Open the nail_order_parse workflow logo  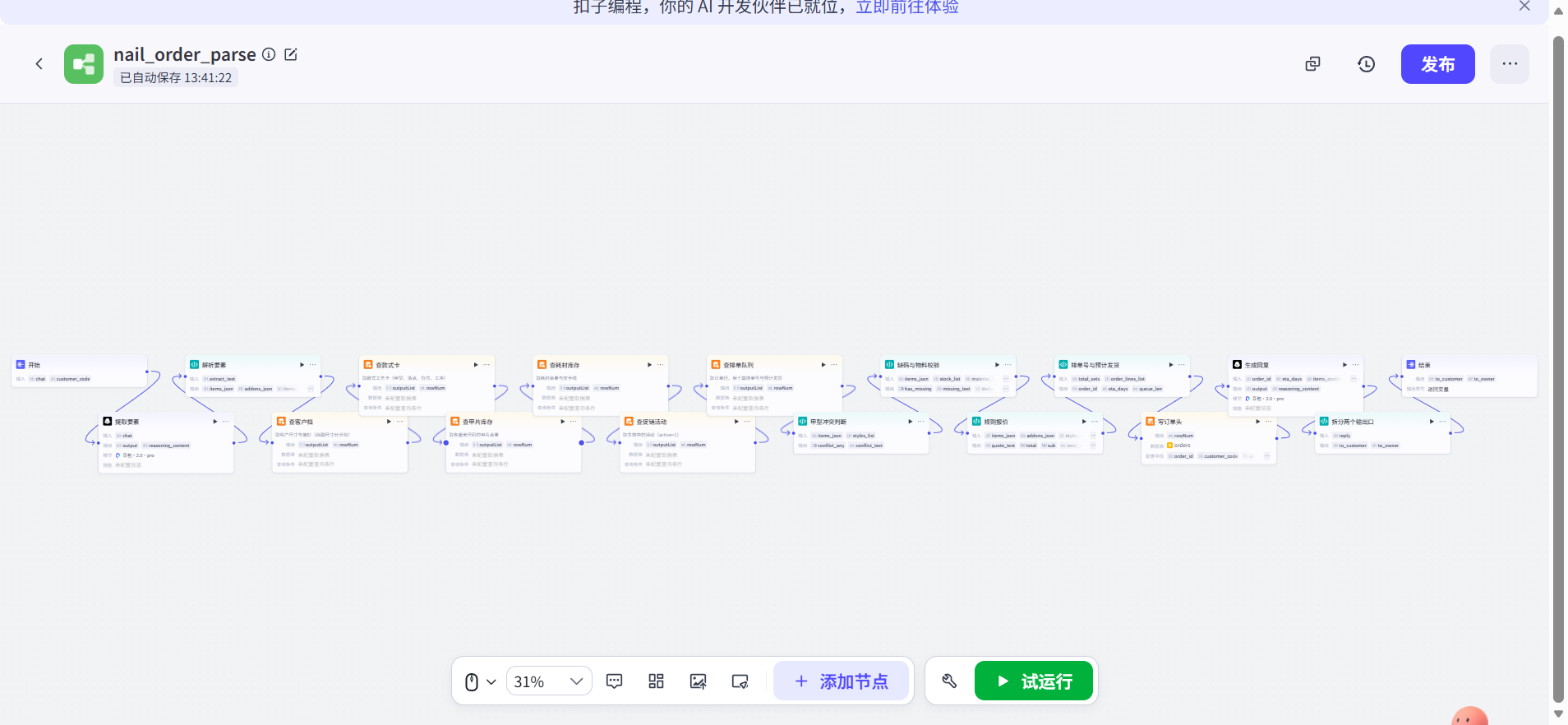click(x=84, y=64)
